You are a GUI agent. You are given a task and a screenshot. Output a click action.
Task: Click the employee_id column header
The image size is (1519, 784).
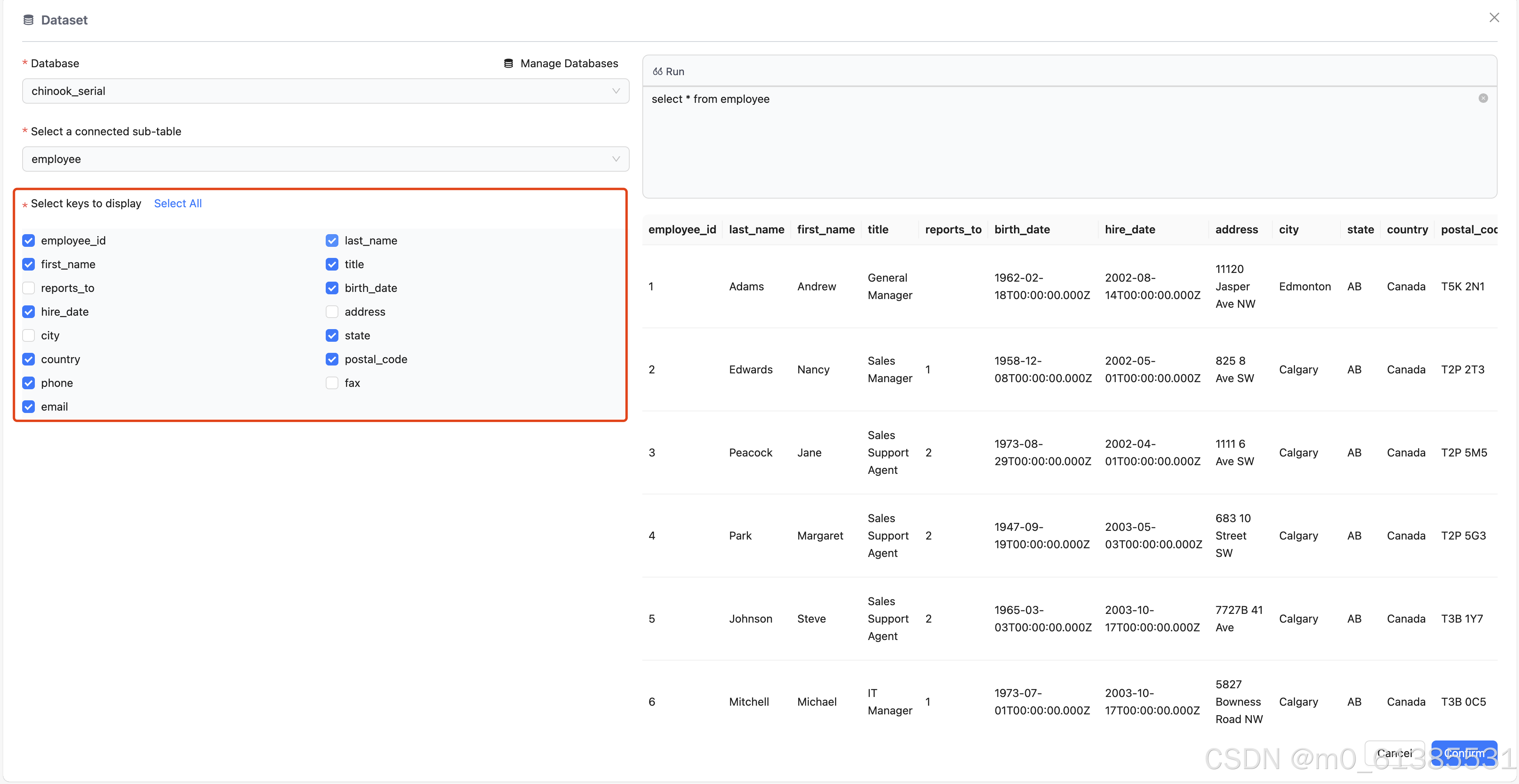(682, 229)
